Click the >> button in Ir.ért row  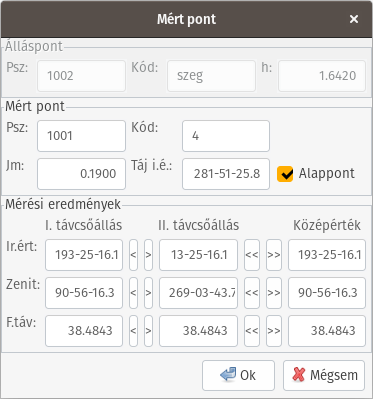[274, 255]
